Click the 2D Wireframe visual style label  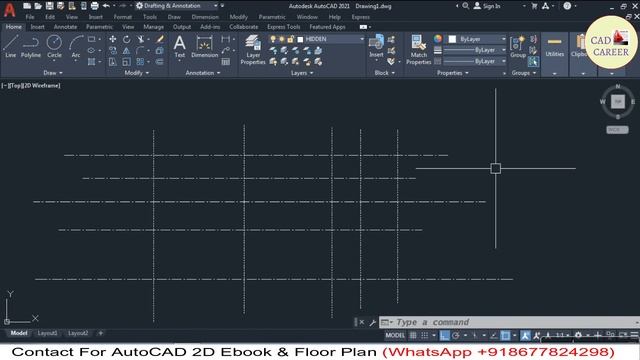41,86
